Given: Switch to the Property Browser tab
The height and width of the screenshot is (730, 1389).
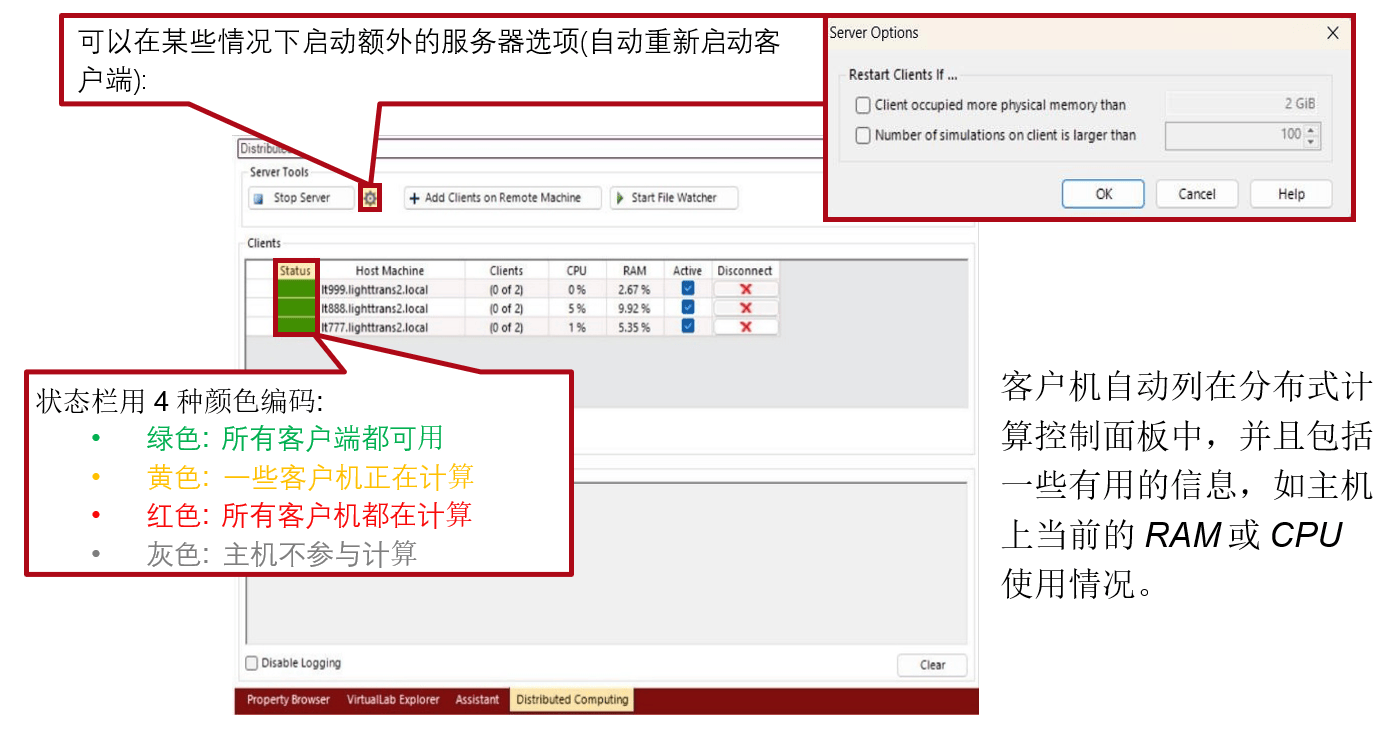Looking at the screenshot, I should (288, 700).
